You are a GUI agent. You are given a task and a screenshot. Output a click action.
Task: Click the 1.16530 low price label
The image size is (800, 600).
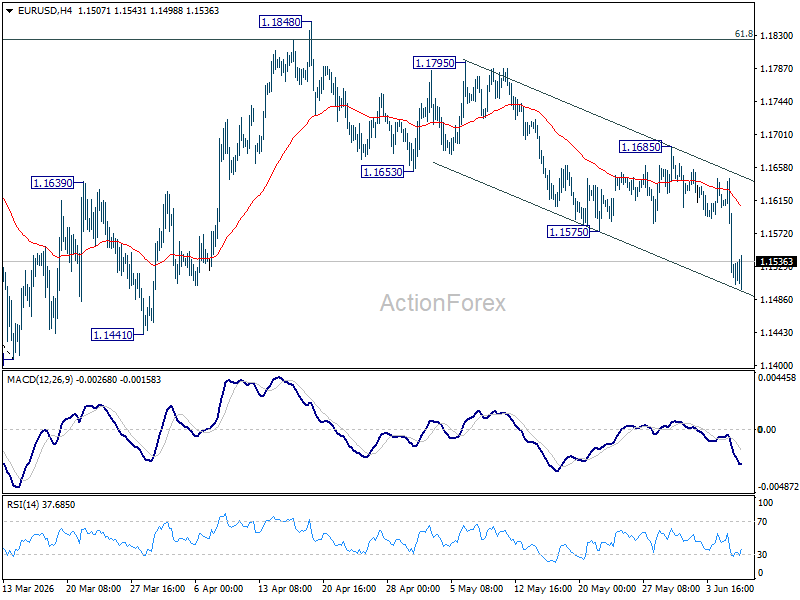point(382,172)
